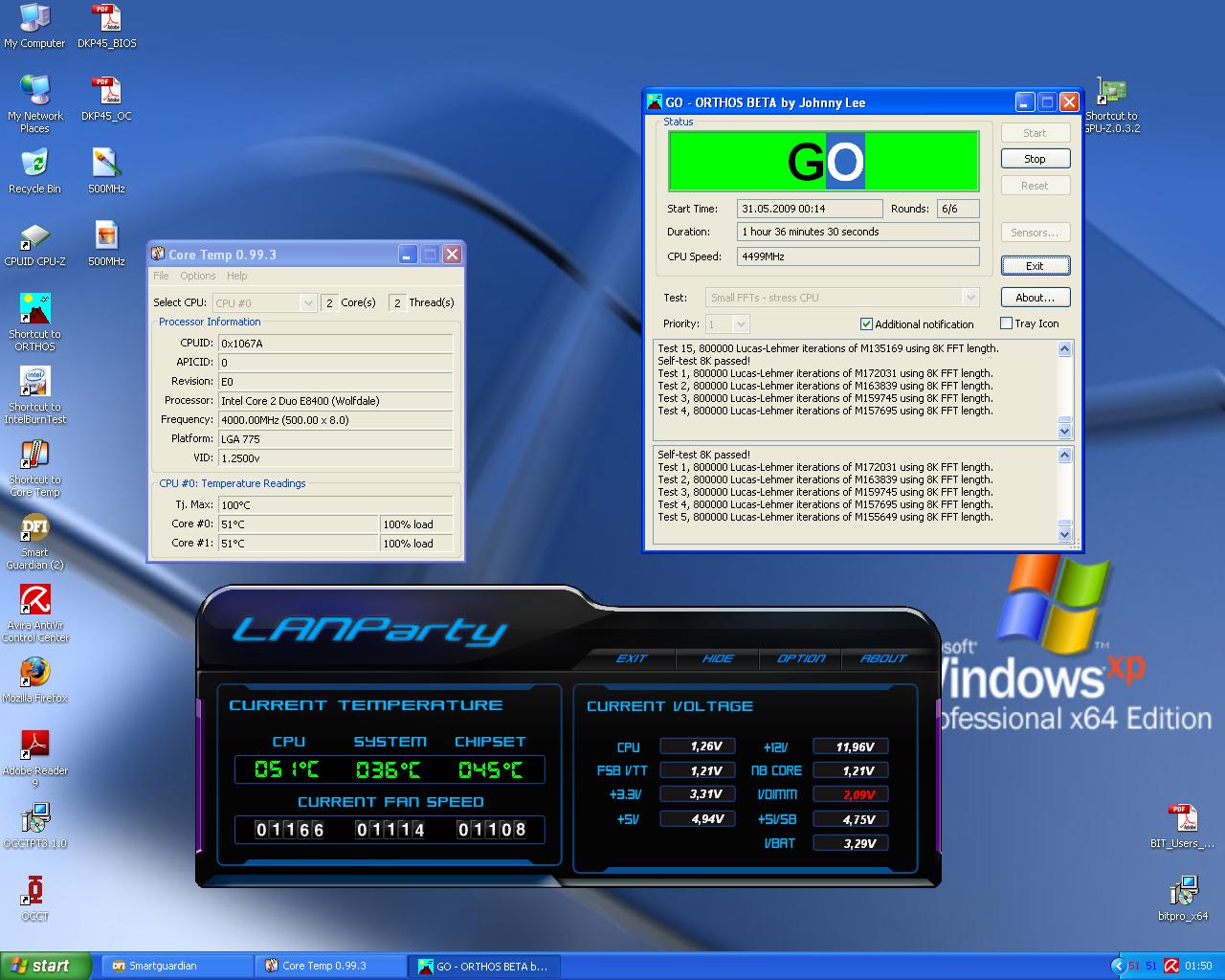Select the Shortcut to CPU-Z 2.0.3.2 icon
This screenshot has height=980, width=1225.
(1112, 105)
